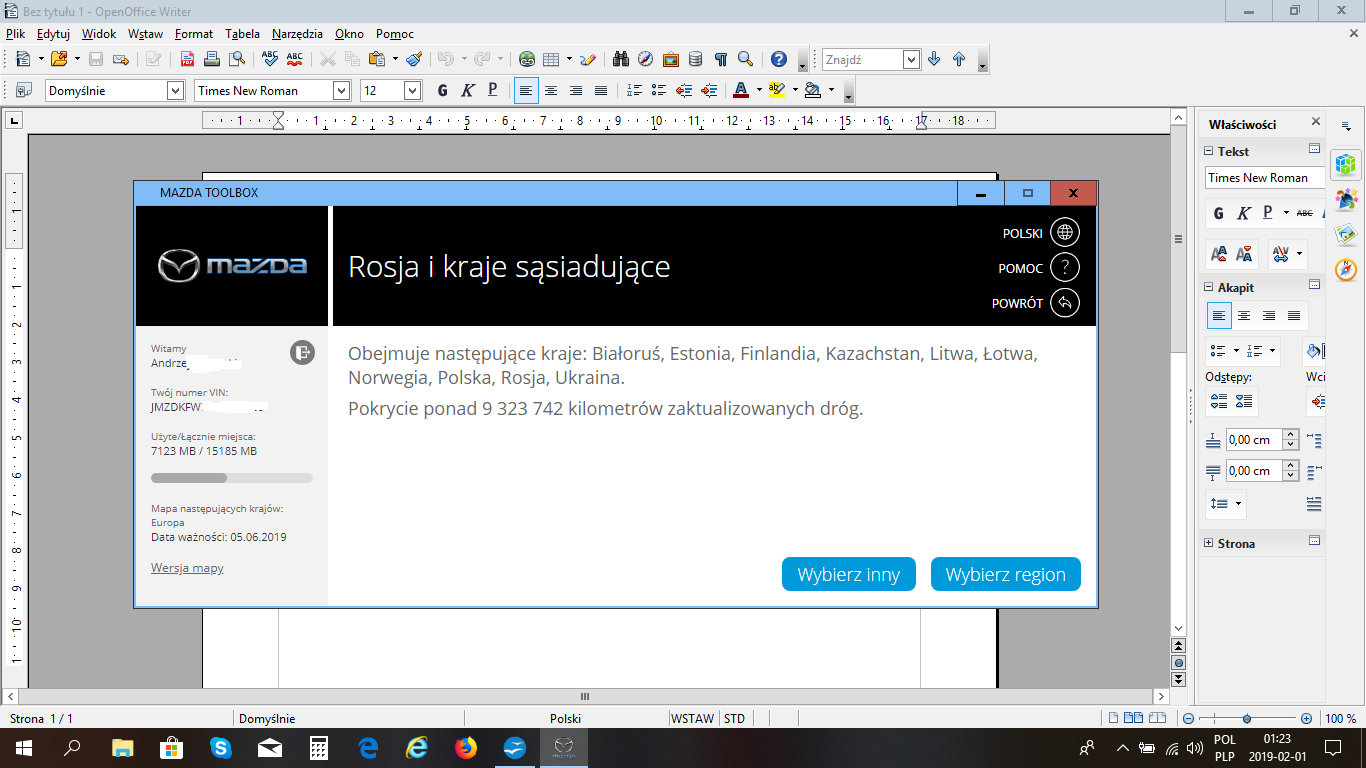Open the Navigator compass icon in sidebar
Screen dimensions: 1366x768
(x=1346, y=270)
